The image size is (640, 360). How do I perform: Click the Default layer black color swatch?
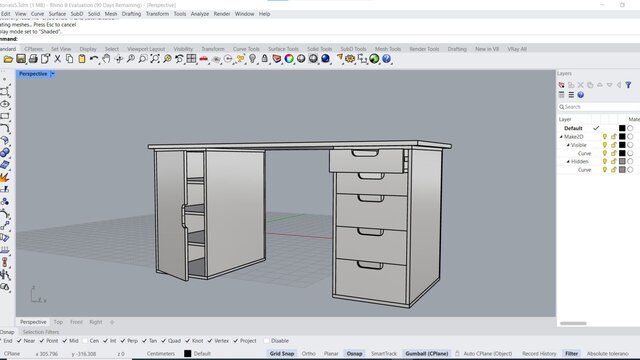[622, 128]
